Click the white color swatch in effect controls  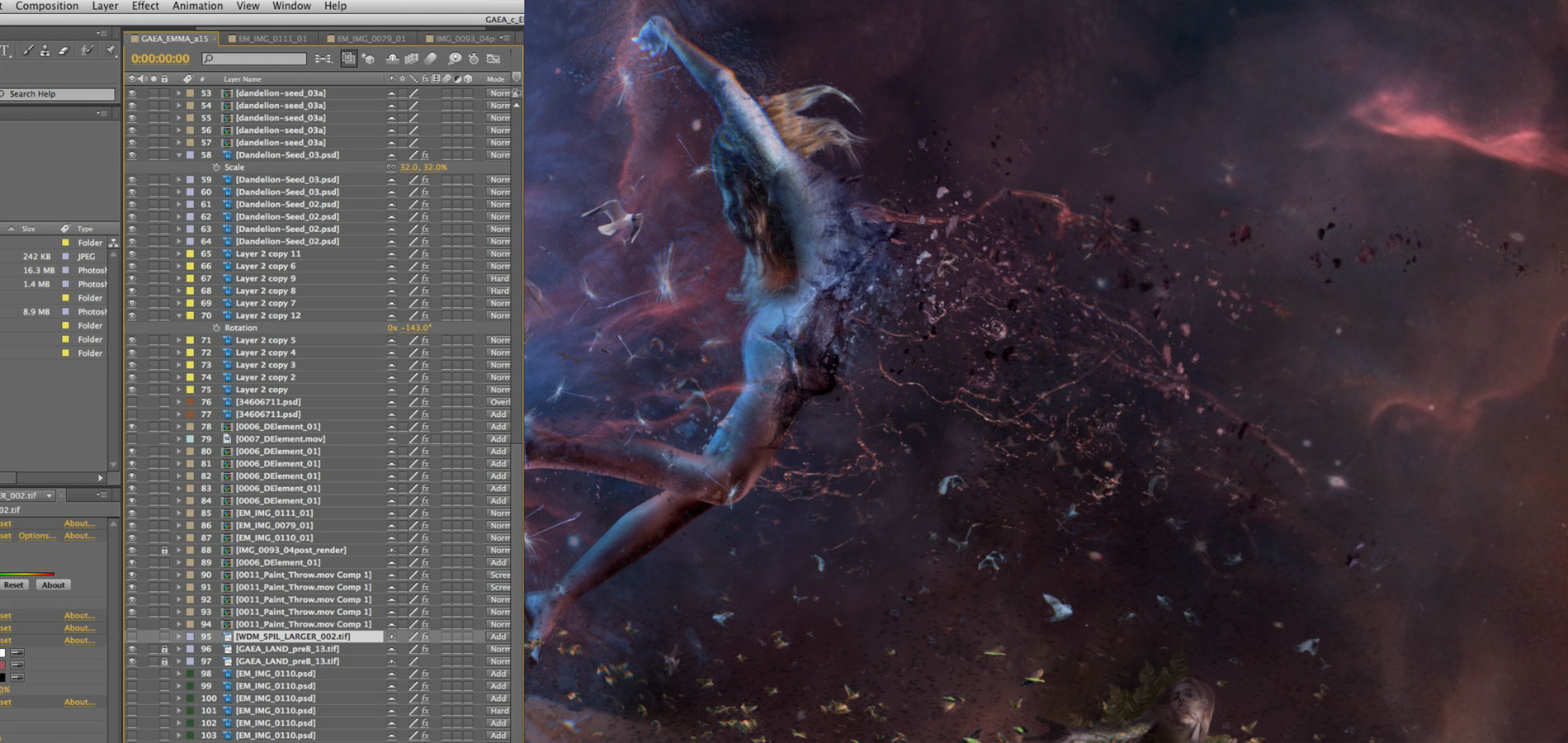pos(2,653)
